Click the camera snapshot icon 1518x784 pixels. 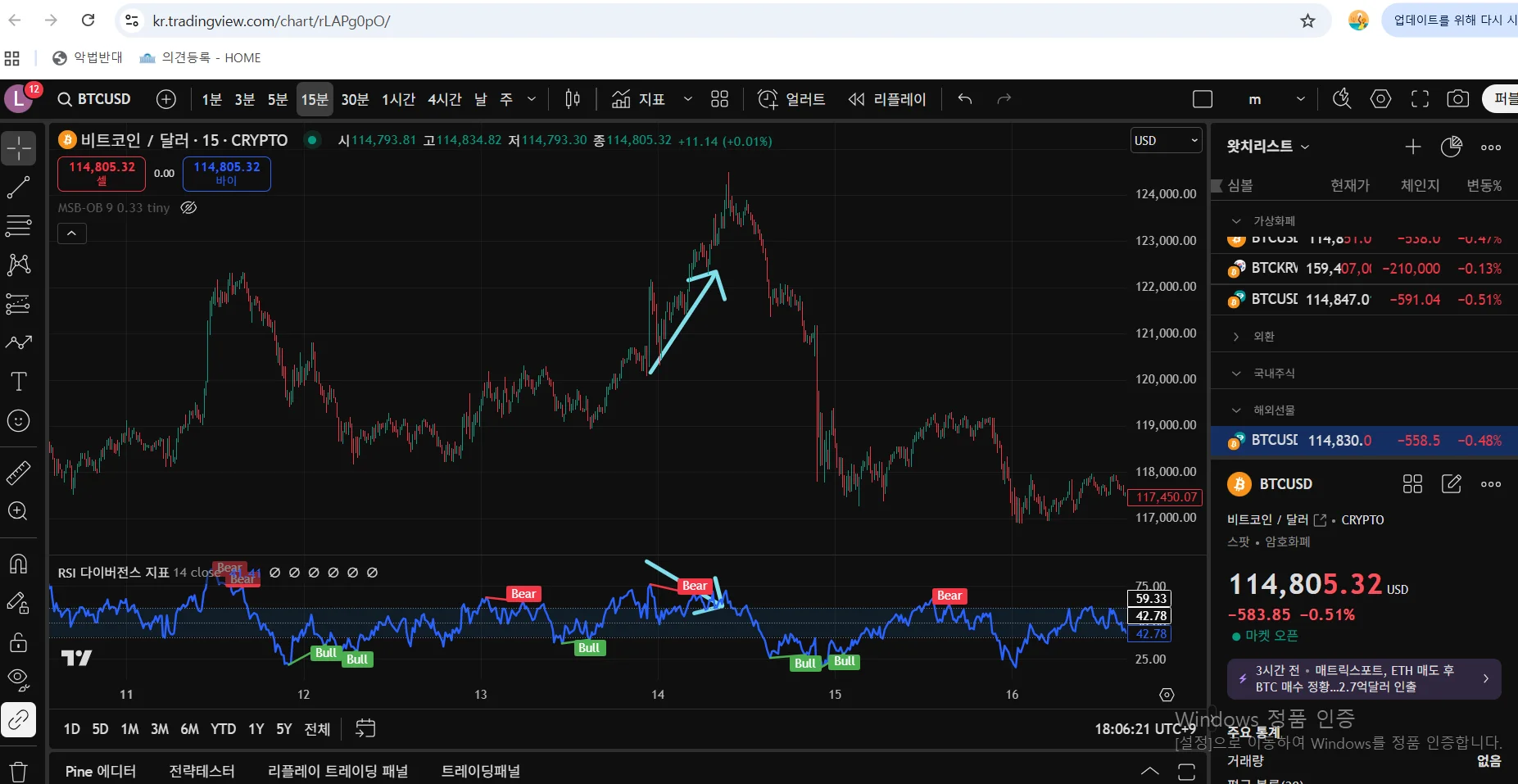click(x=1457, y=99)
